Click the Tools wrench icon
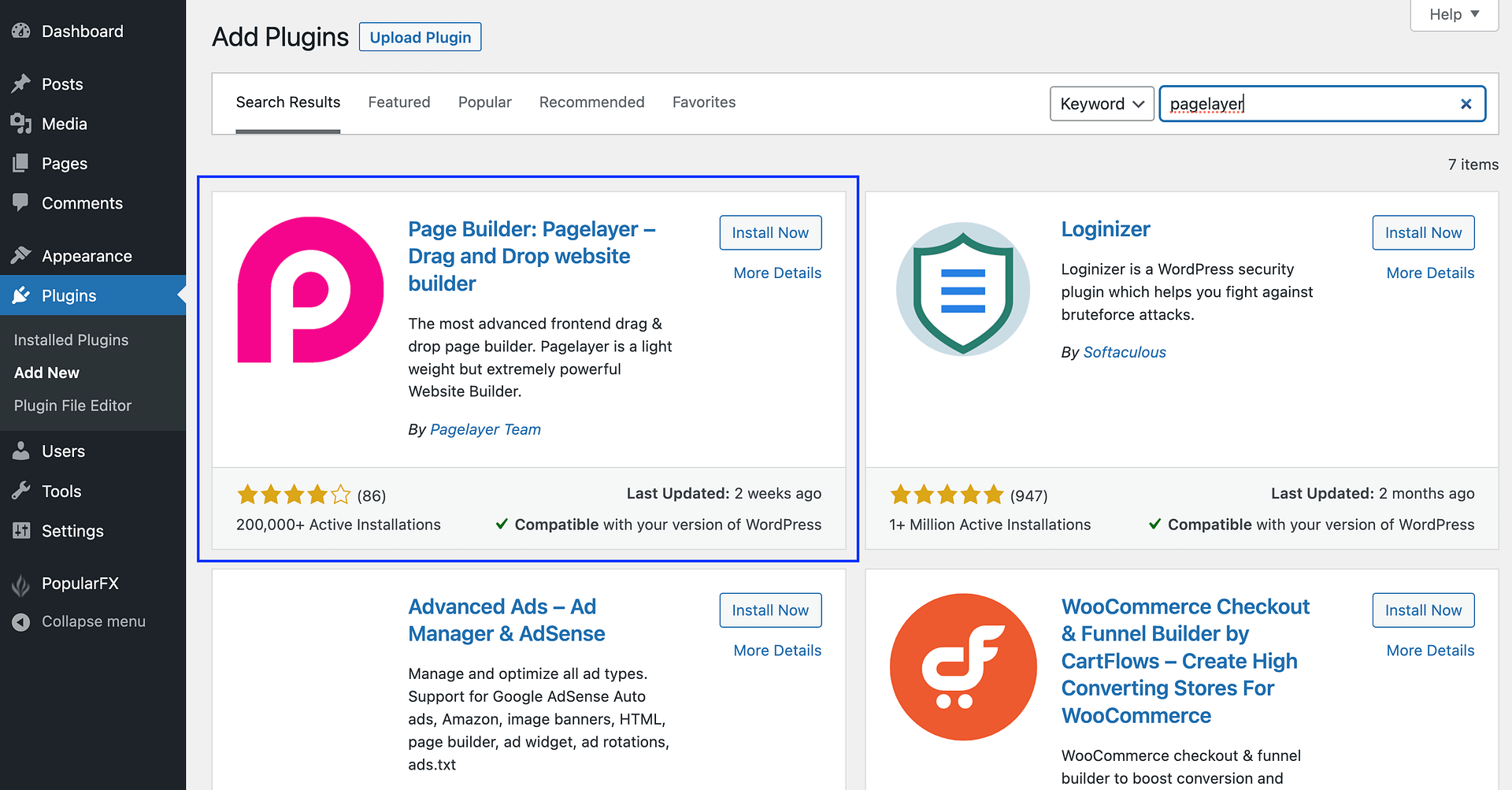Image resolution: width=1512 pixels, height=790 pixels. point(21,491)
